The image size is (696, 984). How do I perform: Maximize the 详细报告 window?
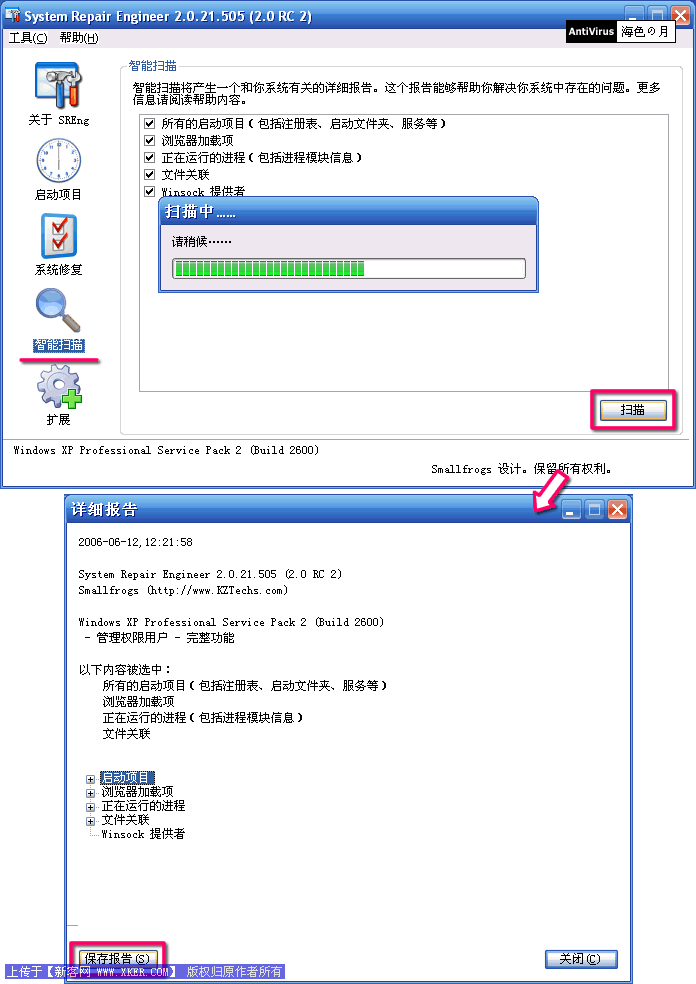pyautogui.click(x=594, y=510)
